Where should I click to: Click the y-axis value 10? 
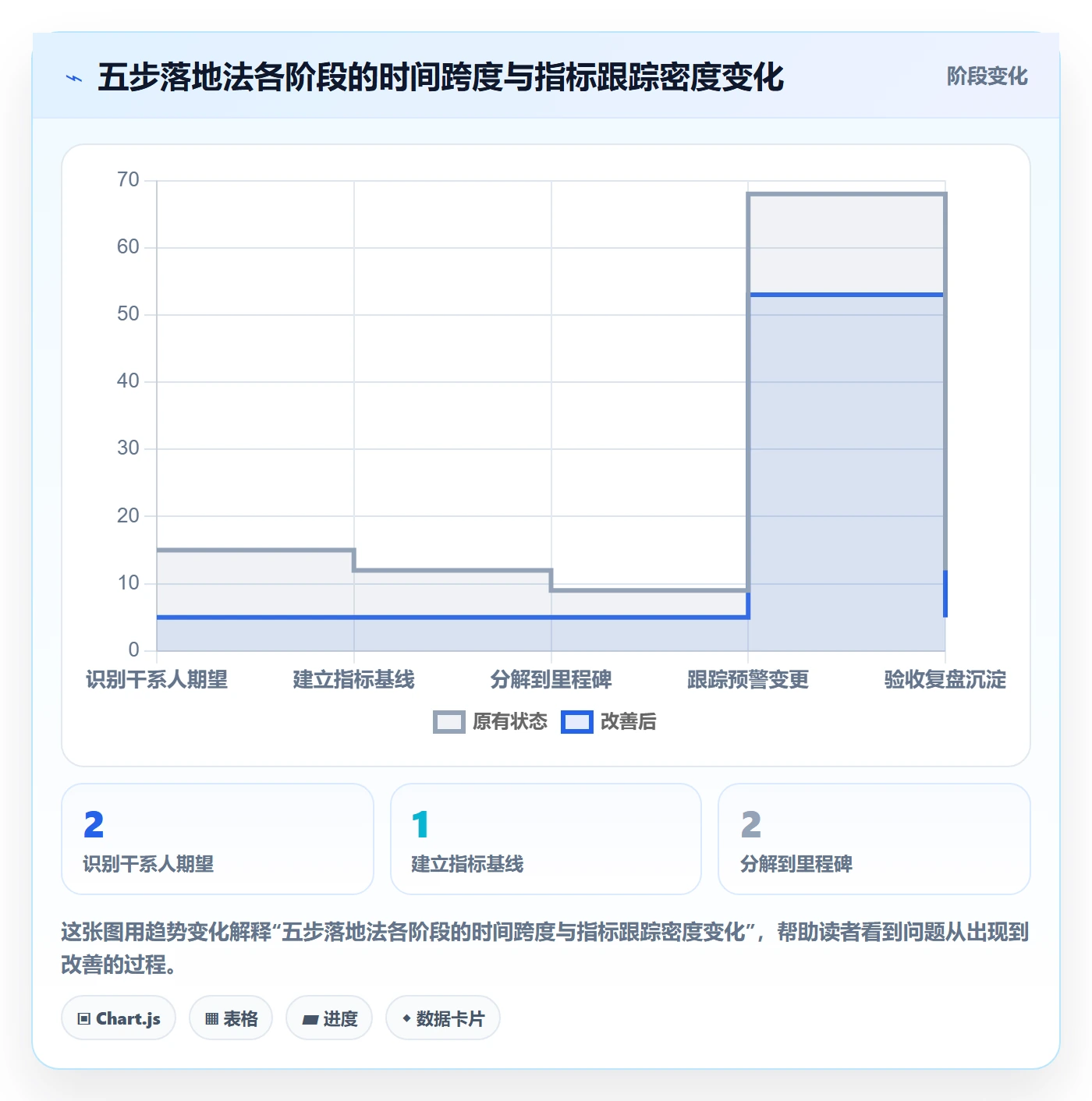[128, 583]
